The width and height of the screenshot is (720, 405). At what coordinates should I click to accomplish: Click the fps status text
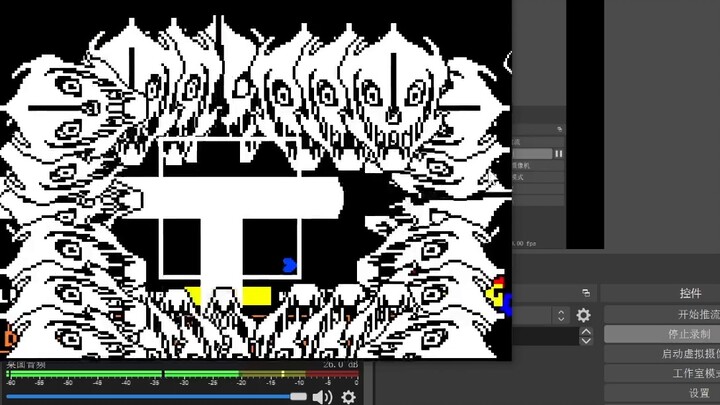coord(524,243)
